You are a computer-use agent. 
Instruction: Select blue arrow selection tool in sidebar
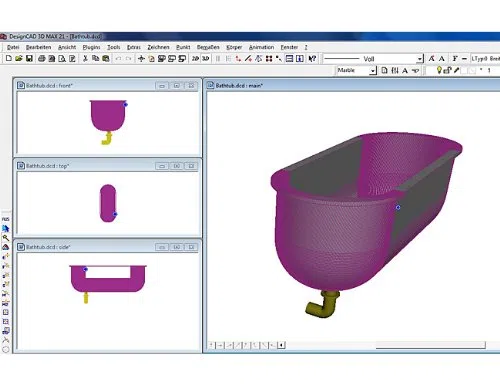coord(6,229)
